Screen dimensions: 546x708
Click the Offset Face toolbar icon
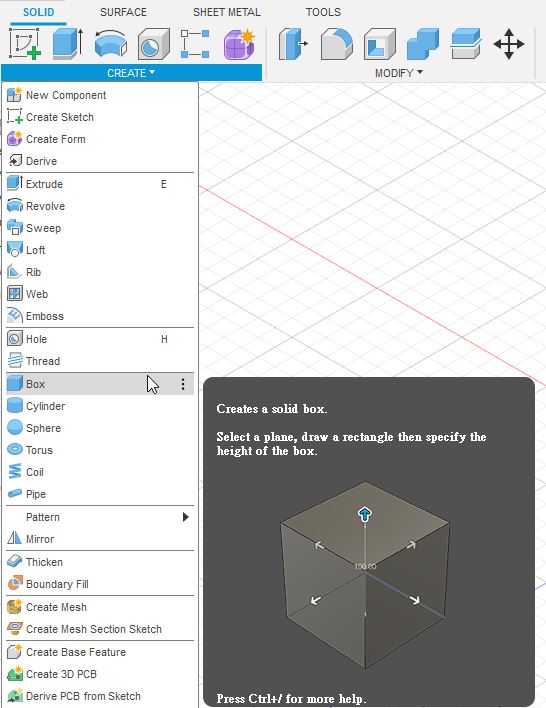(x=466, y=44)
